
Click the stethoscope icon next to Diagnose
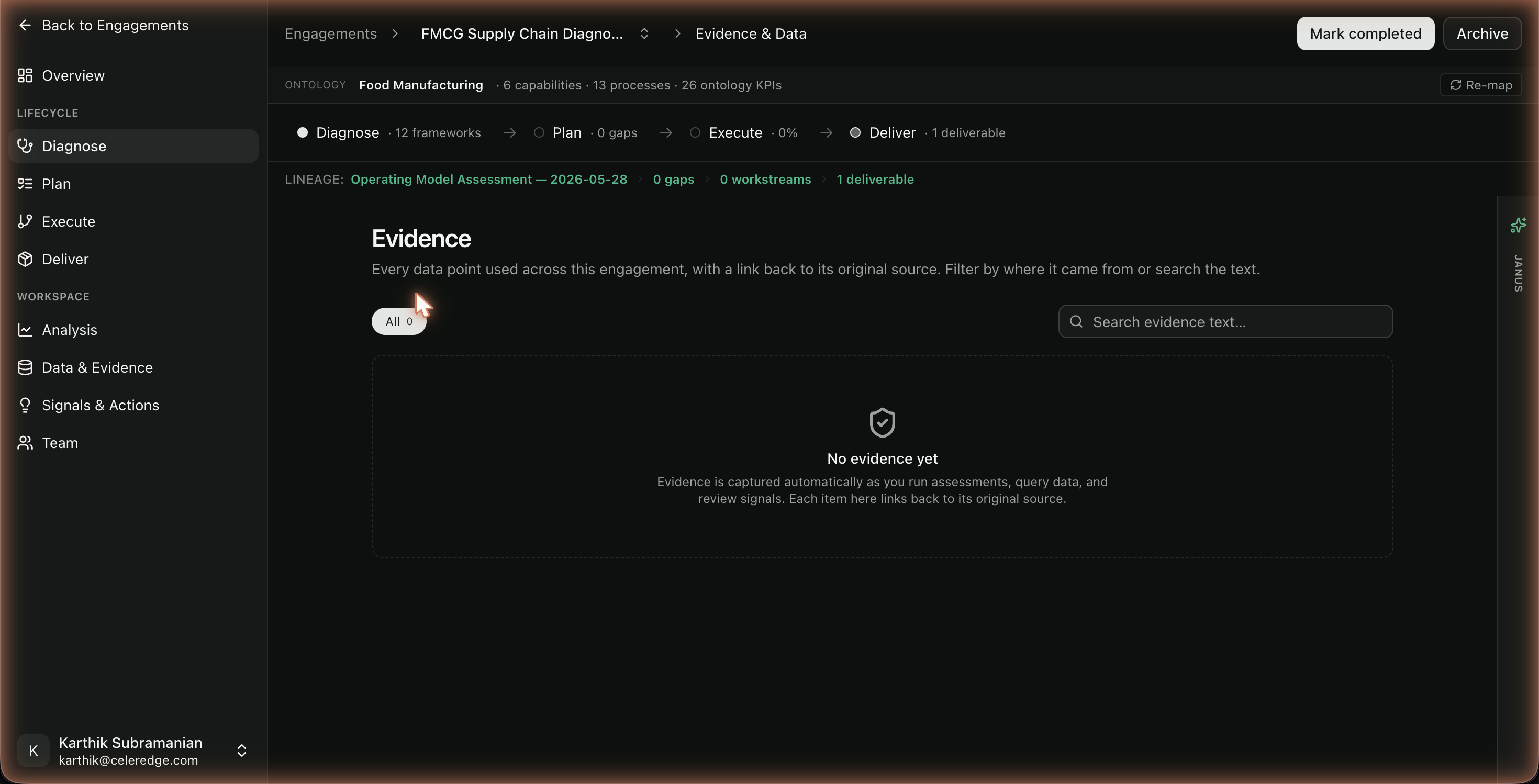pos(25,145)
